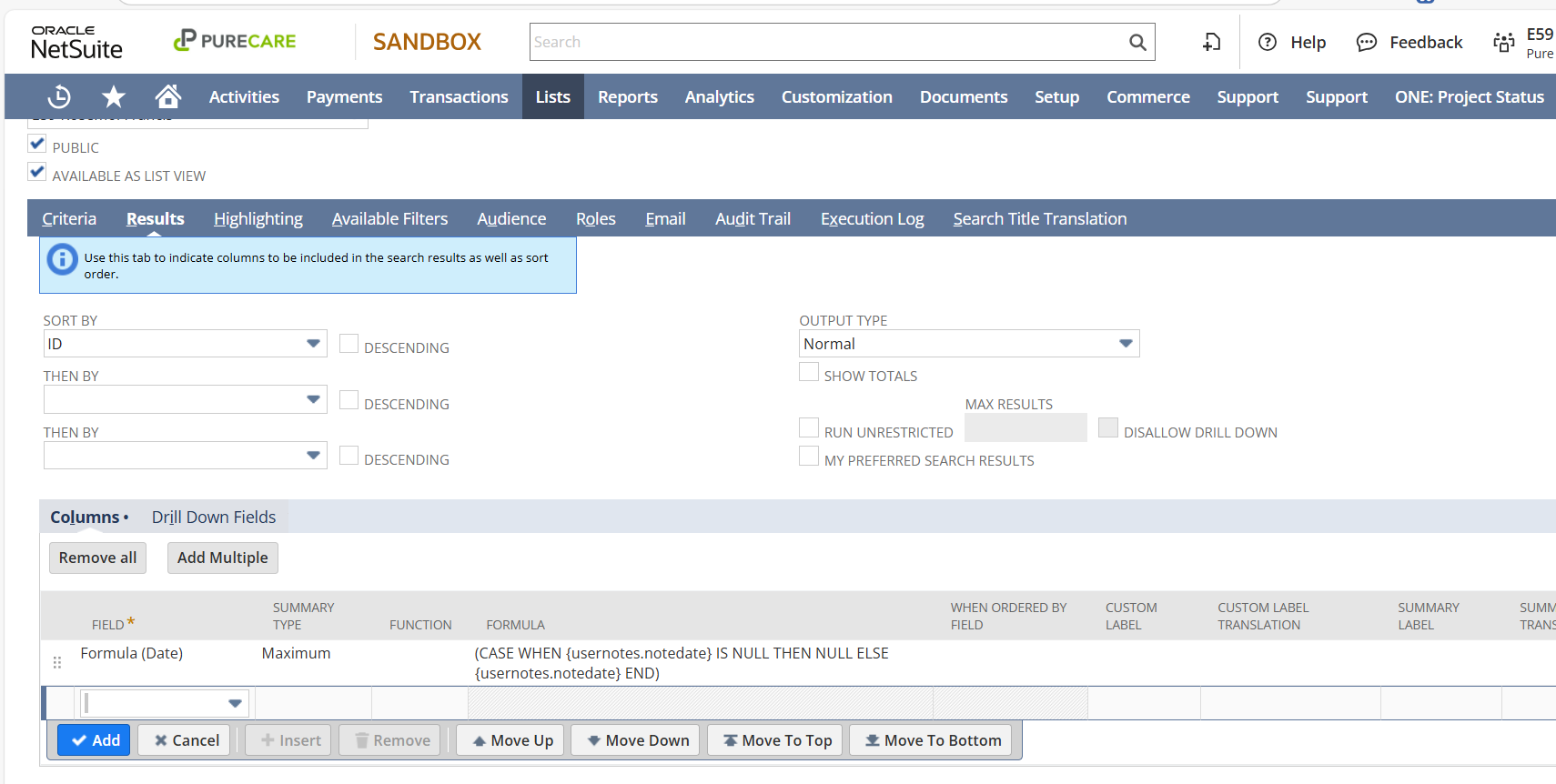
Task: Open the Feedback speech bubble icon
Action: [1366, 42]
